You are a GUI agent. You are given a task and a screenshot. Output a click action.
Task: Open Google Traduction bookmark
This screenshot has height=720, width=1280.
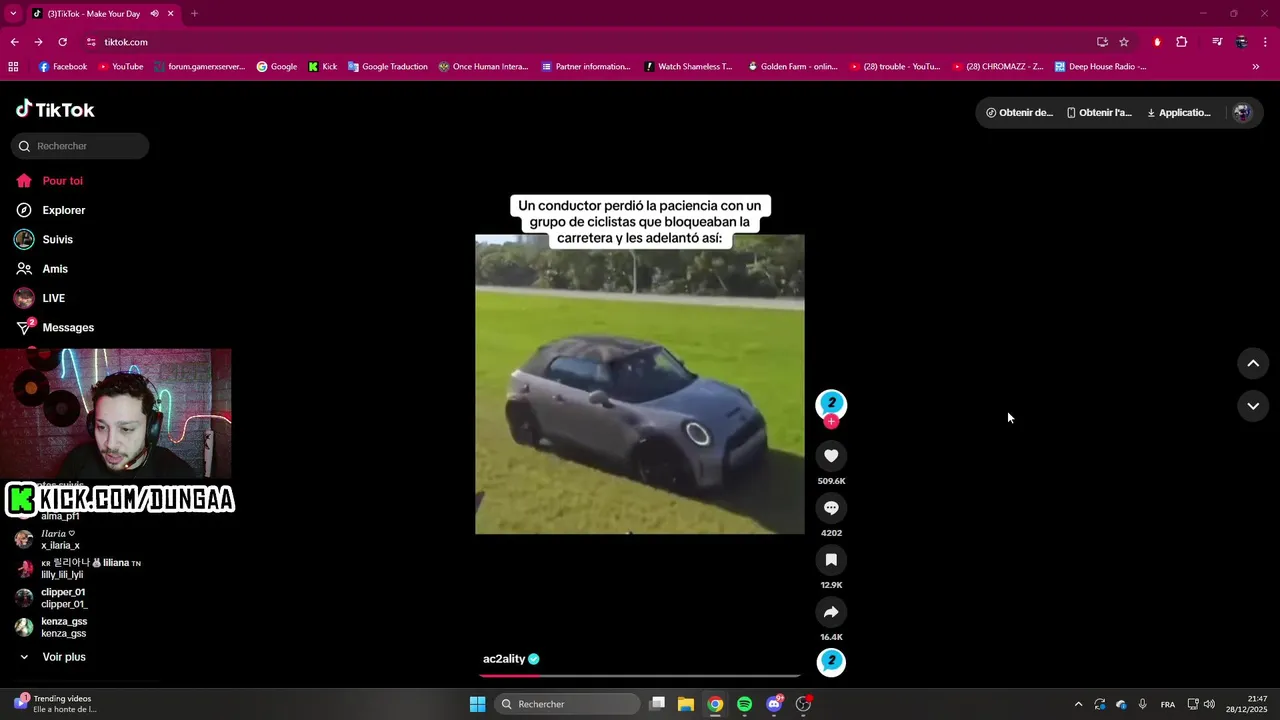click(x=388, y=67)
